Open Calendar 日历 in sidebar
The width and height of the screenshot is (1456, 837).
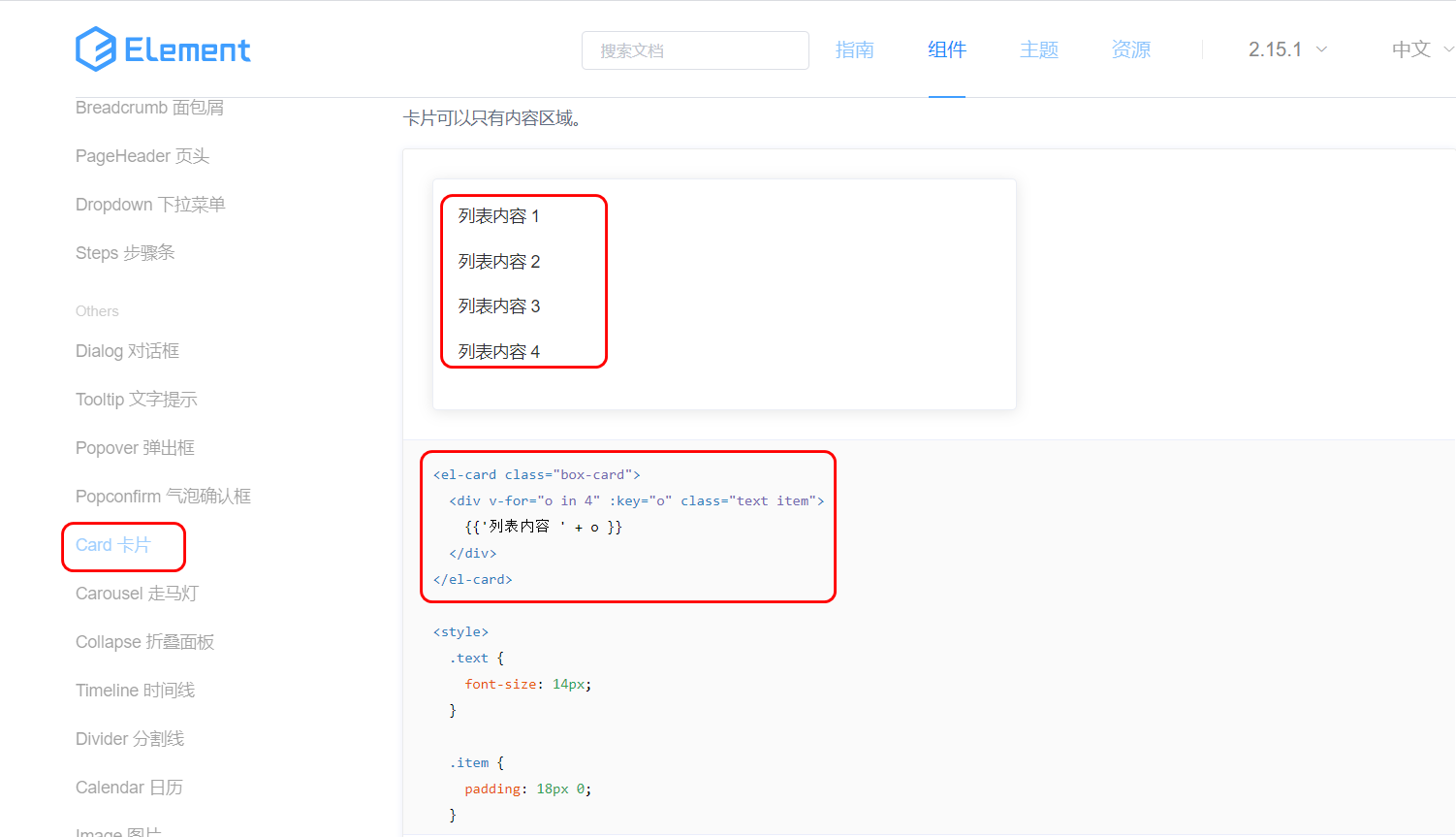click(129, 788)
